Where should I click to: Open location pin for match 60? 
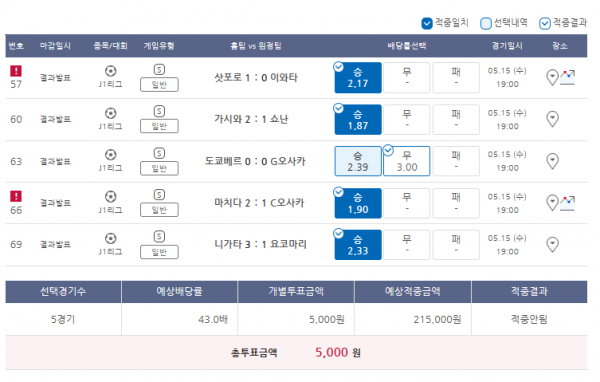pyautogui.click(x=552, y=119)
